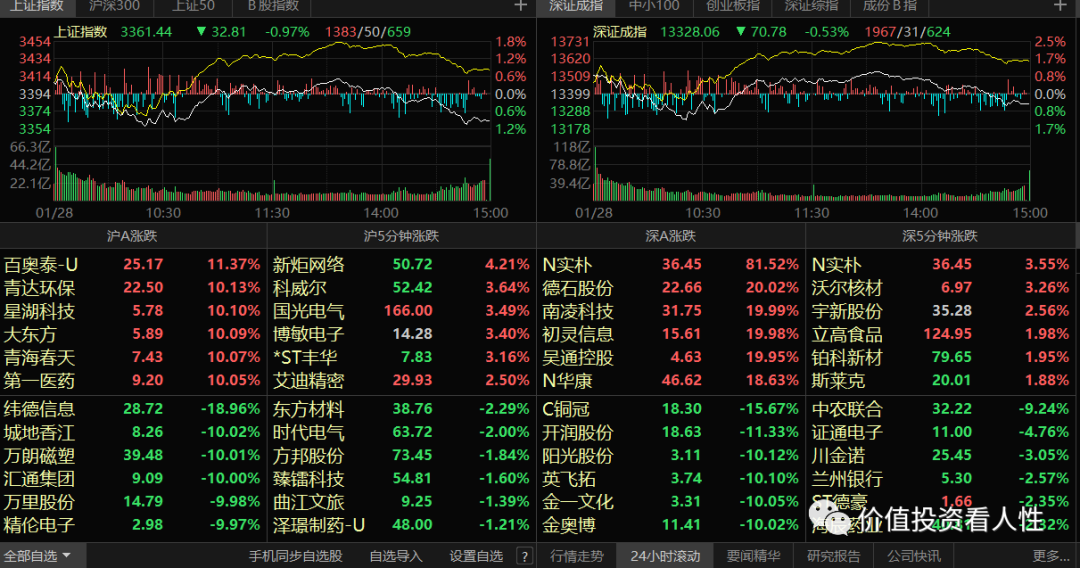The width and height of the screenshot is (1080, 568).
Task: Click the 更多... link
Action: tap(1050, 556)
